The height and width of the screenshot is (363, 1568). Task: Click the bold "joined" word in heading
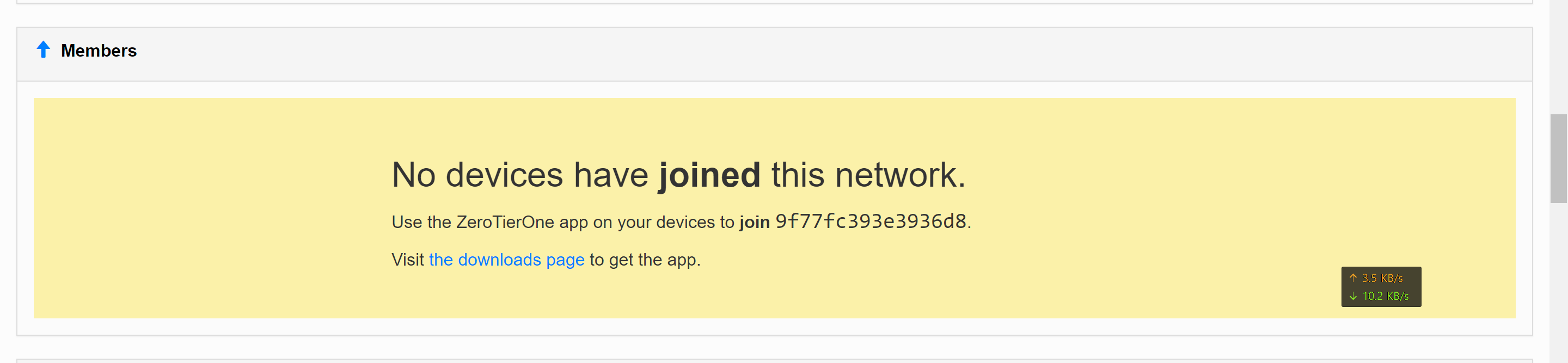coord(709,175)
